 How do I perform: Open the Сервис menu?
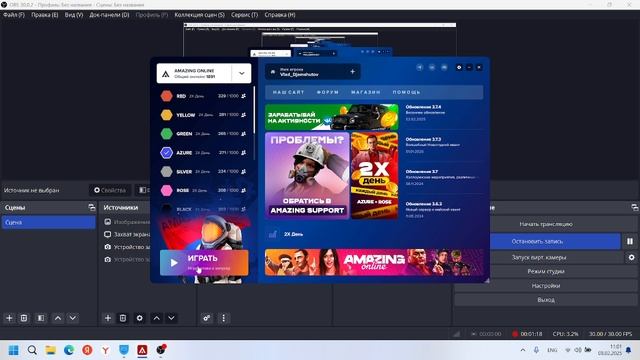[x=244, y=15]
